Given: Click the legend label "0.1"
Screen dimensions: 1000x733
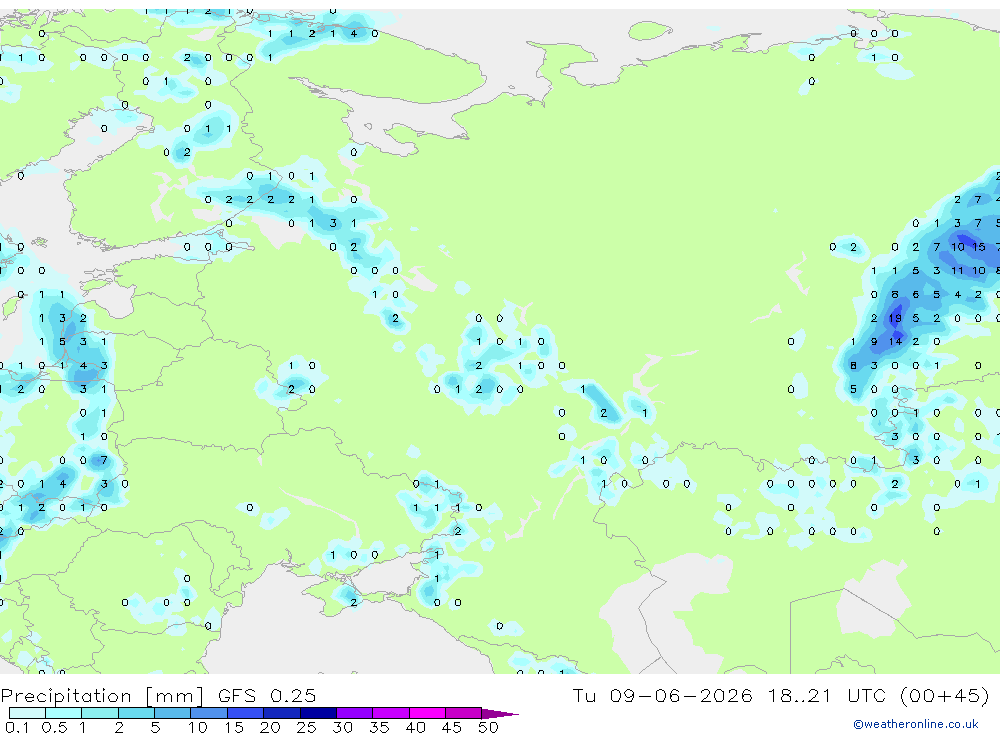Looking at the screenshot, I should [17, 727].
